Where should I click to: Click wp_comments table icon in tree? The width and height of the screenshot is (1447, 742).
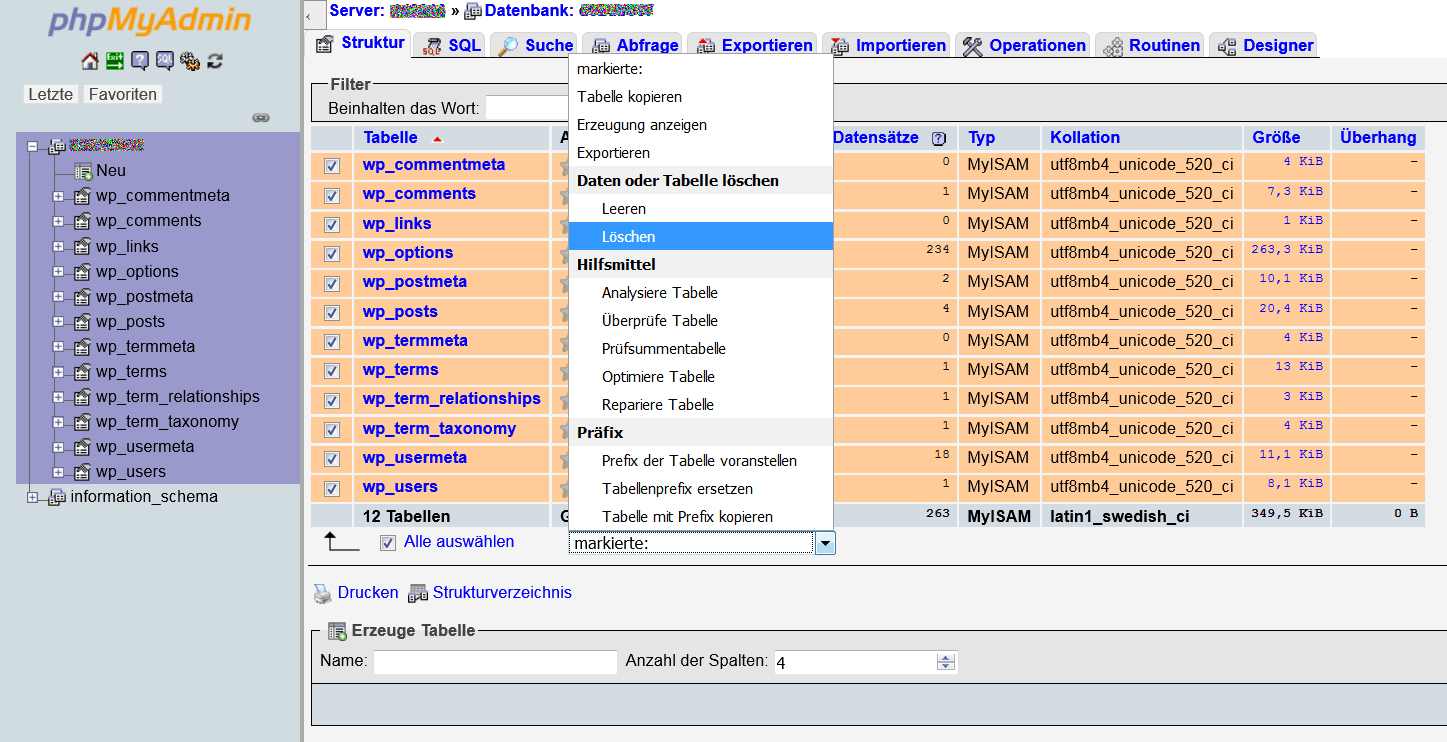point(83,221)
